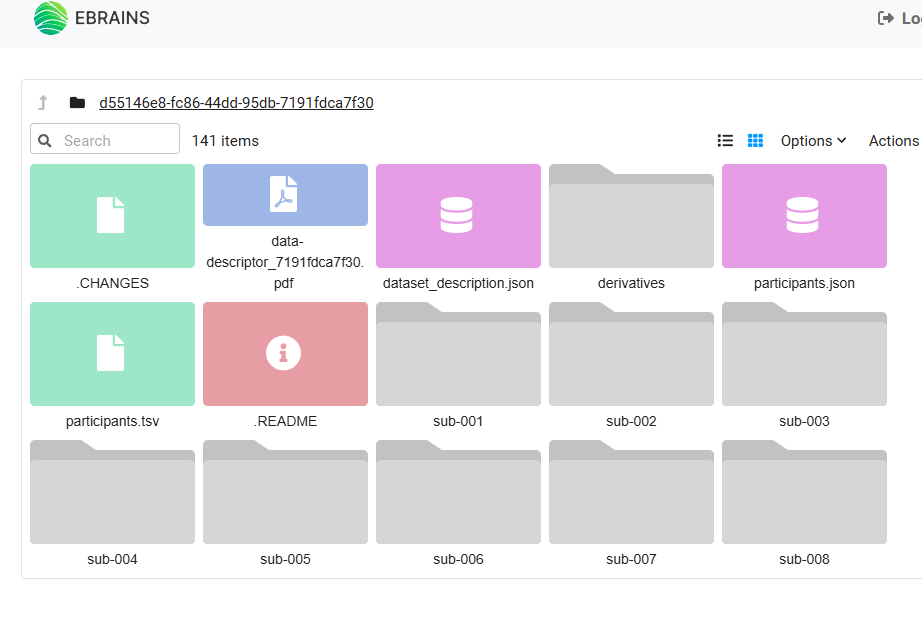Click the dataset_description.json name label
This screenshot has height=632, width=922.
coord(458,283)
